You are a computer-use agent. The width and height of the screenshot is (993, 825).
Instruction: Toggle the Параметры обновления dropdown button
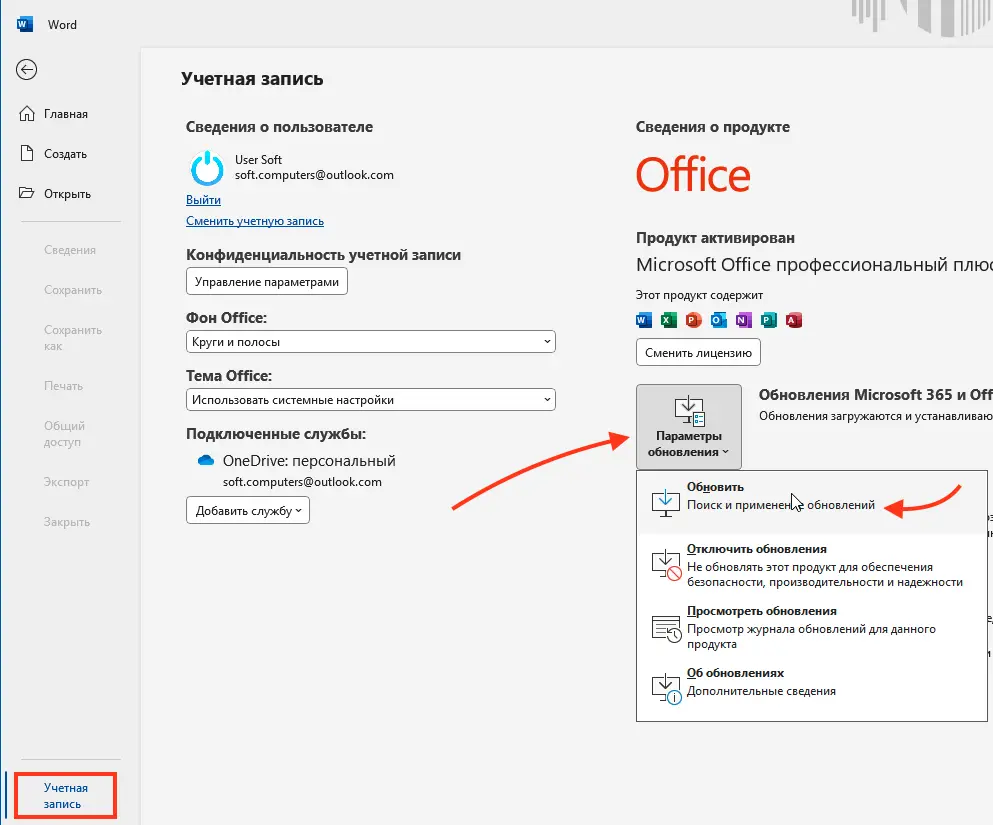688,427
